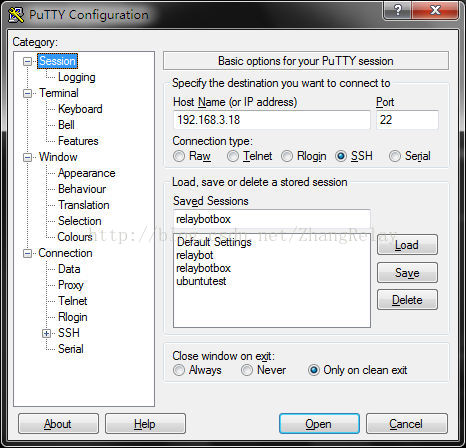The image size is (466, 448).
Task: Open the Window category
Action: click(x=58, y=157)
